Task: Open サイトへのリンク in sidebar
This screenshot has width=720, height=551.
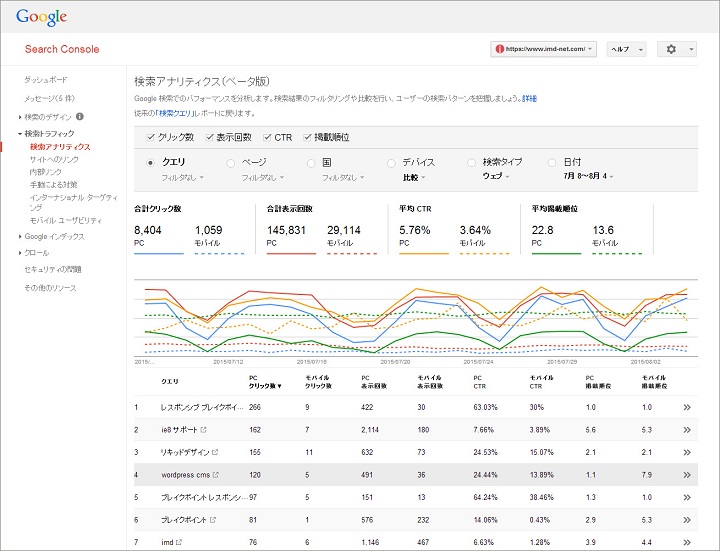Action: (54, 159)
